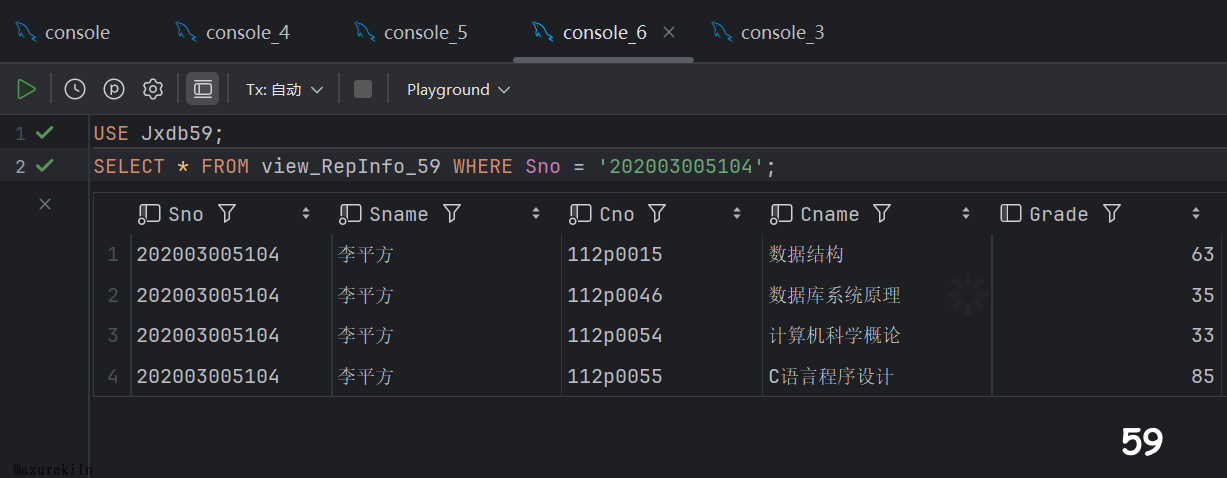
Task: Click the grey Stop execution square
Action: [363, 89]
